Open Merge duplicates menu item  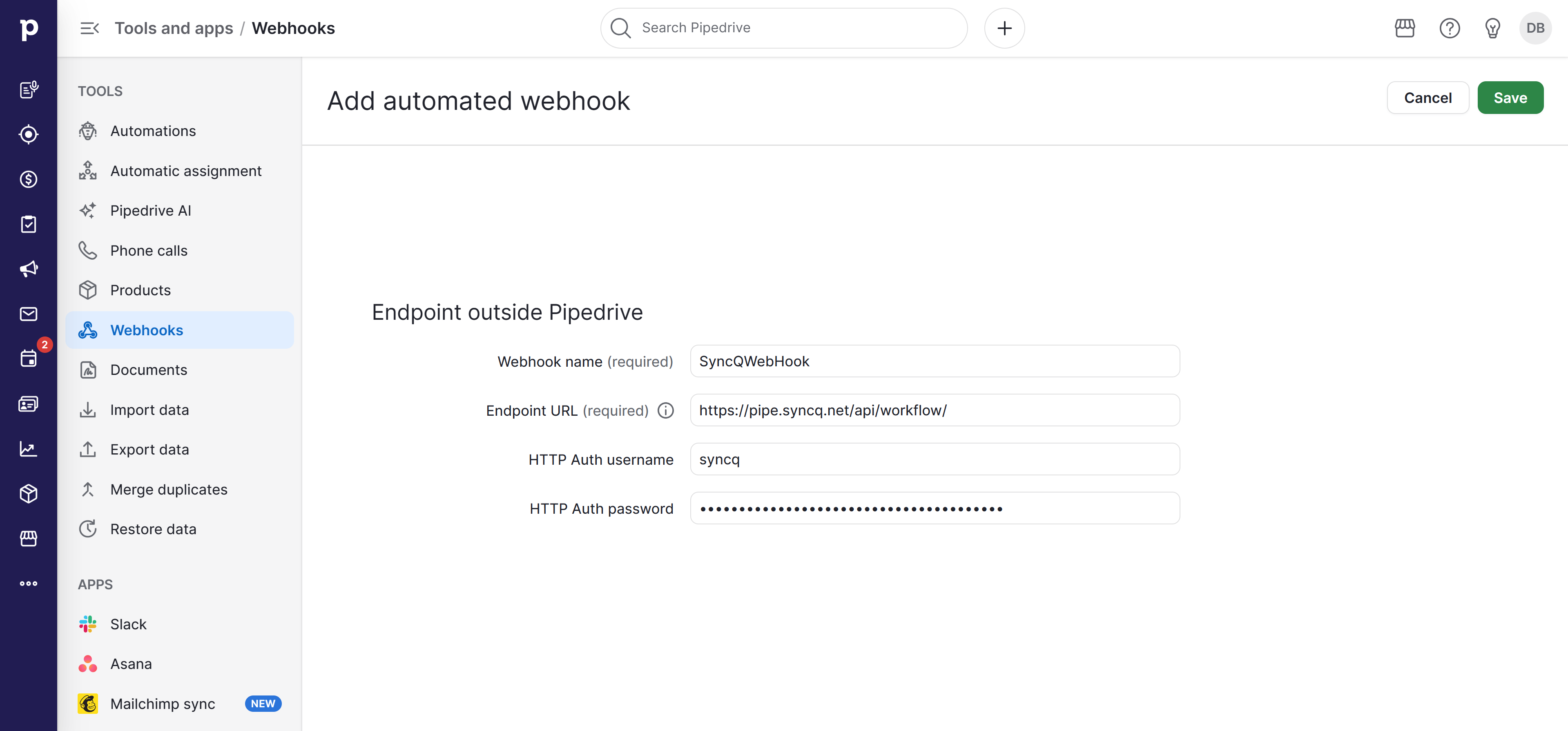coord(179,489)
